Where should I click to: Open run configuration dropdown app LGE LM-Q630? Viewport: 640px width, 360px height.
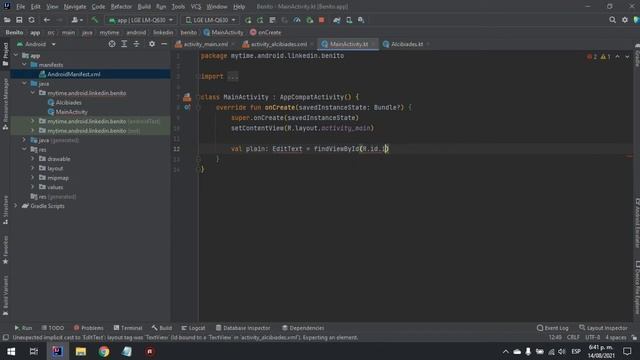point(141,20)
